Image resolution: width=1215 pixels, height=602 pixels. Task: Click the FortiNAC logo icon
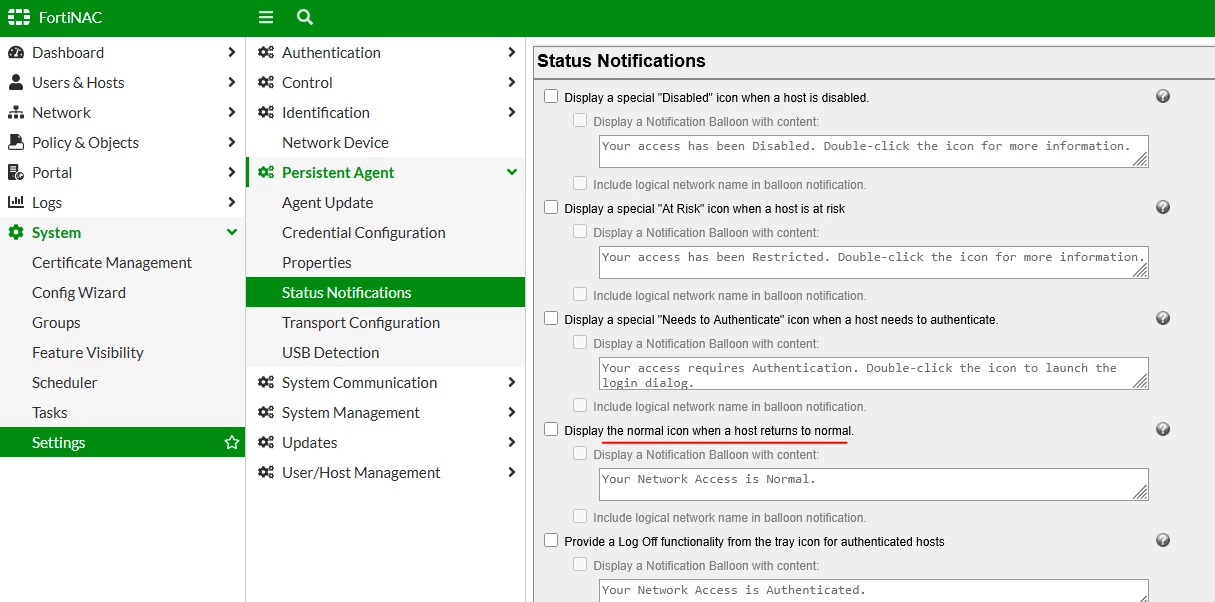click(19, 18)
